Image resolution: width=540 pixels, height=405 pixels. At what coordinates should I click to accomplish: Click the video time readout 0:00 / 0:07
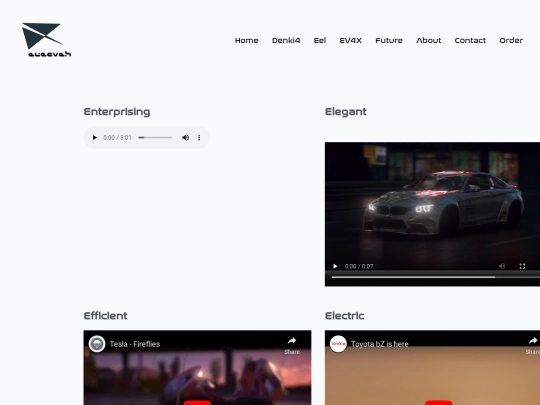[x=359, y=266]
